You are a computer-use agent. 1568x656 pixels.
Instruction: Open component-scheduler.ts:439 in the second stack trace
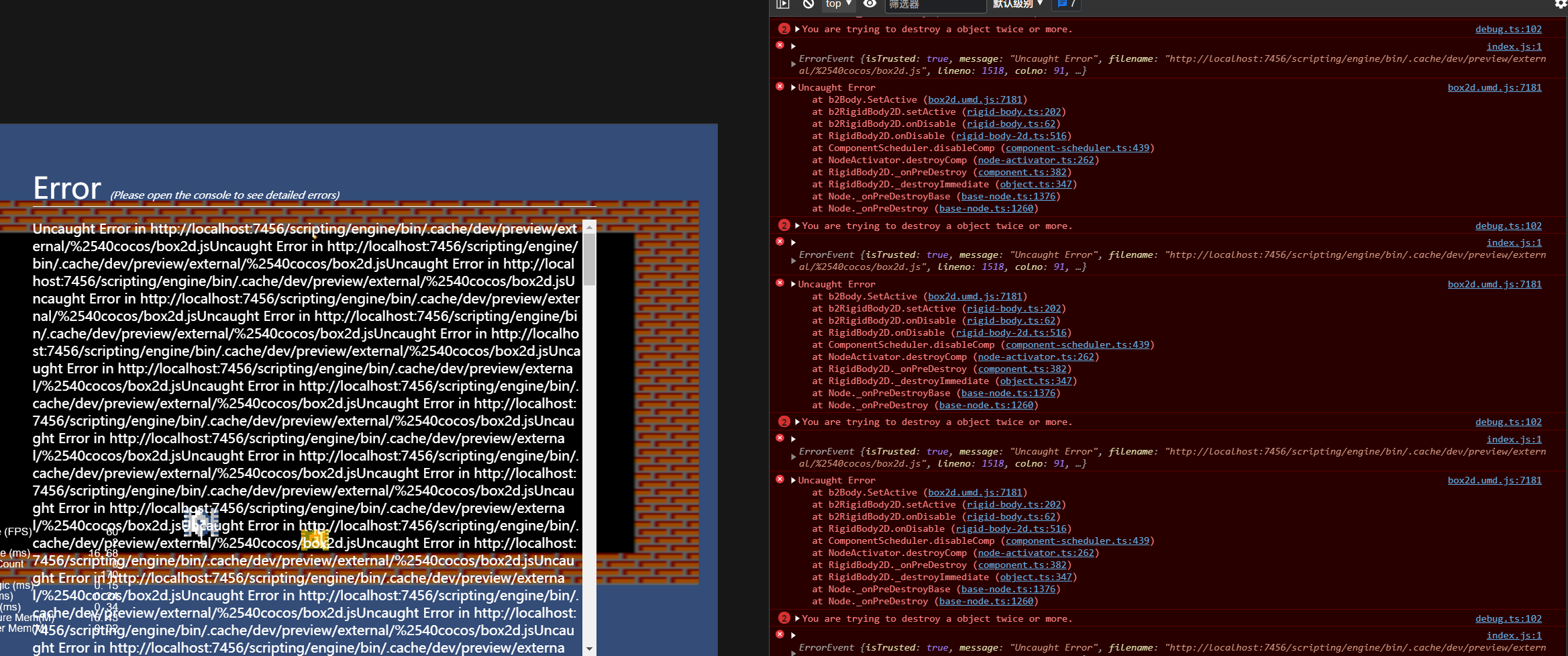tap(1078, 345)
